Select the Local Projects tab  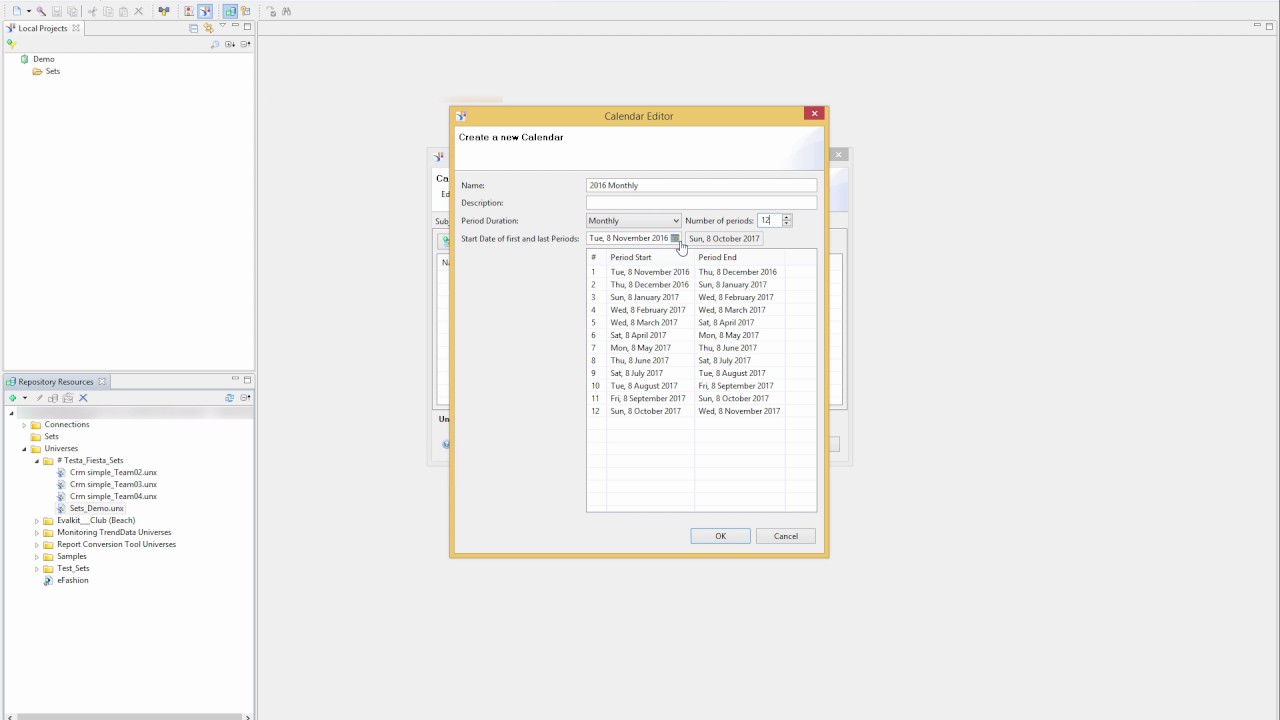pos(42,28)
